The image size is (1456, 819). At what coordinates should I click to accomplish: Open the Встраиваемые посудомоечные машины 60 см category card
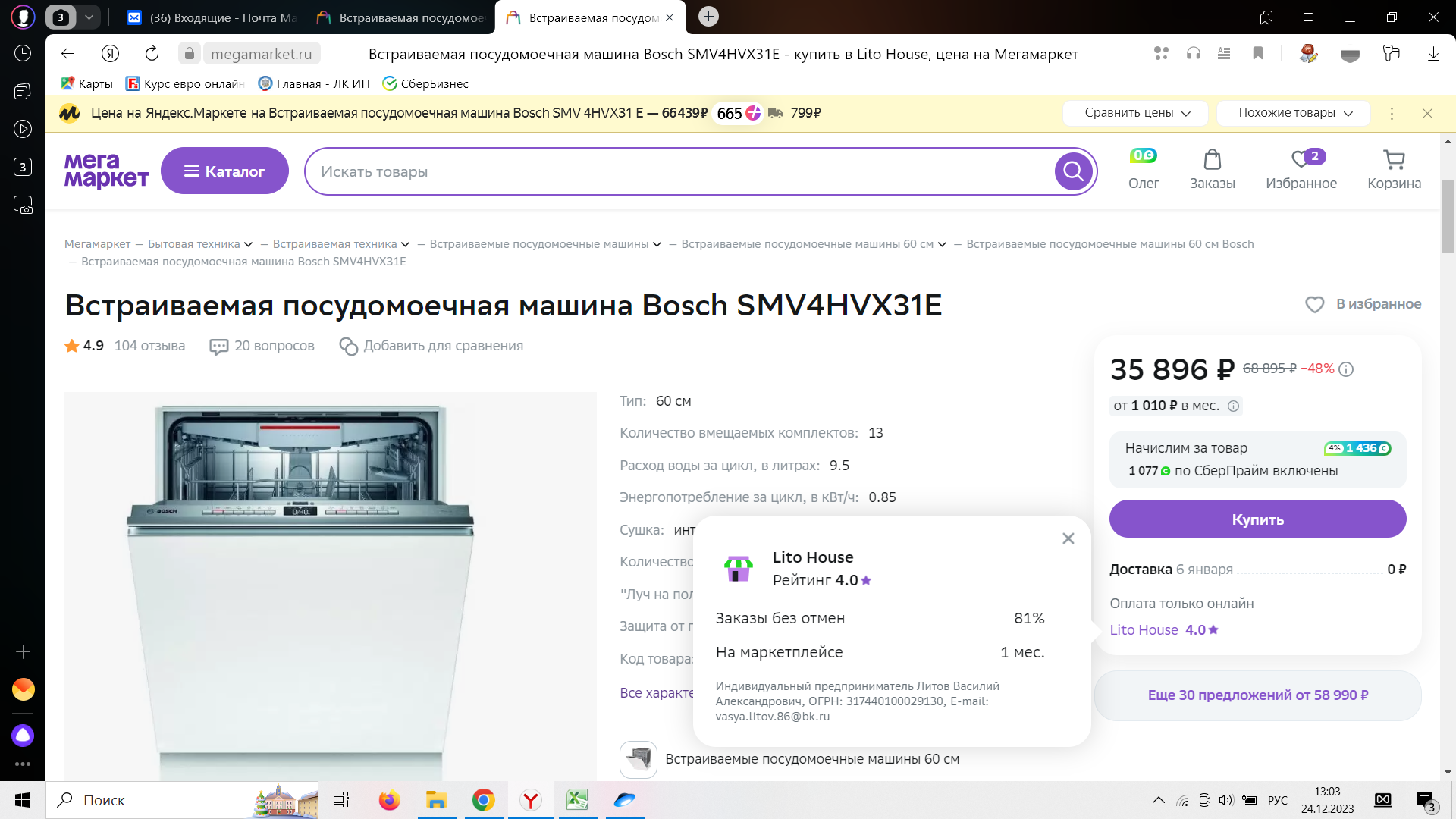coord(789,759)
